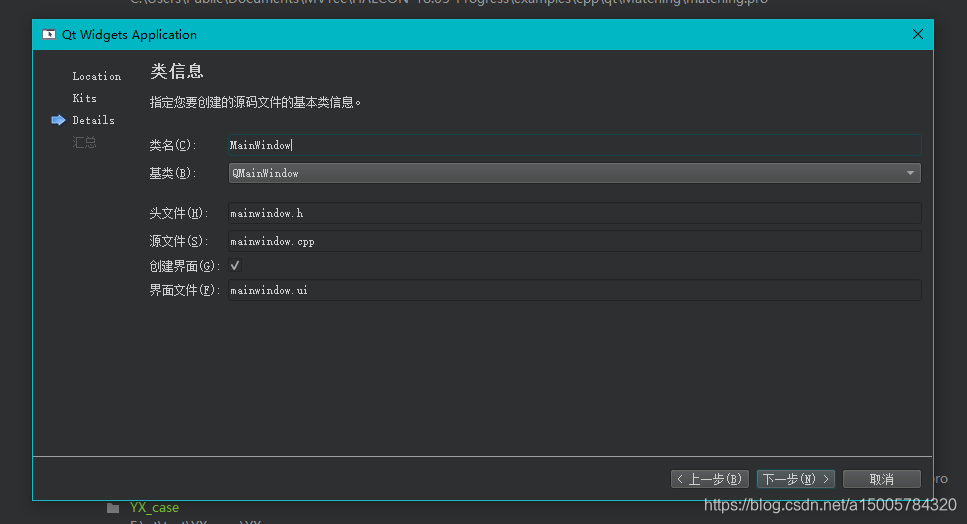967x524 pixels.
Task: Click the folder icon beside YX_case
Action: [113, 508]
